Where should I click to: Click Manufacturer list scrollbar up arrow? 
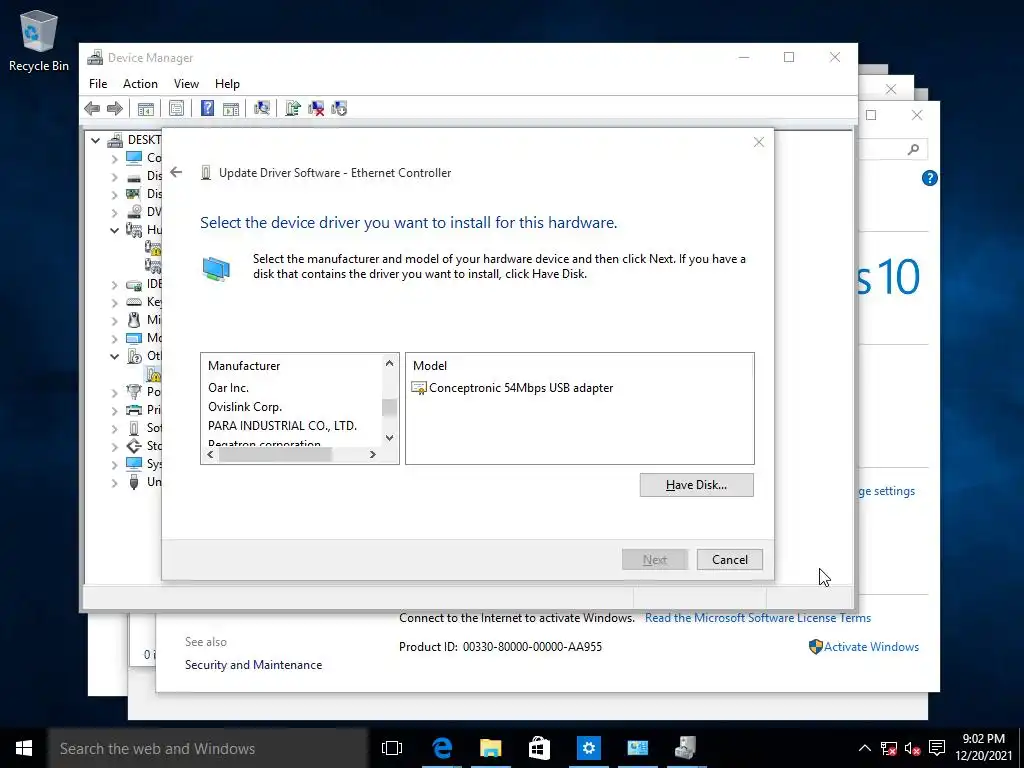point(389,363)
